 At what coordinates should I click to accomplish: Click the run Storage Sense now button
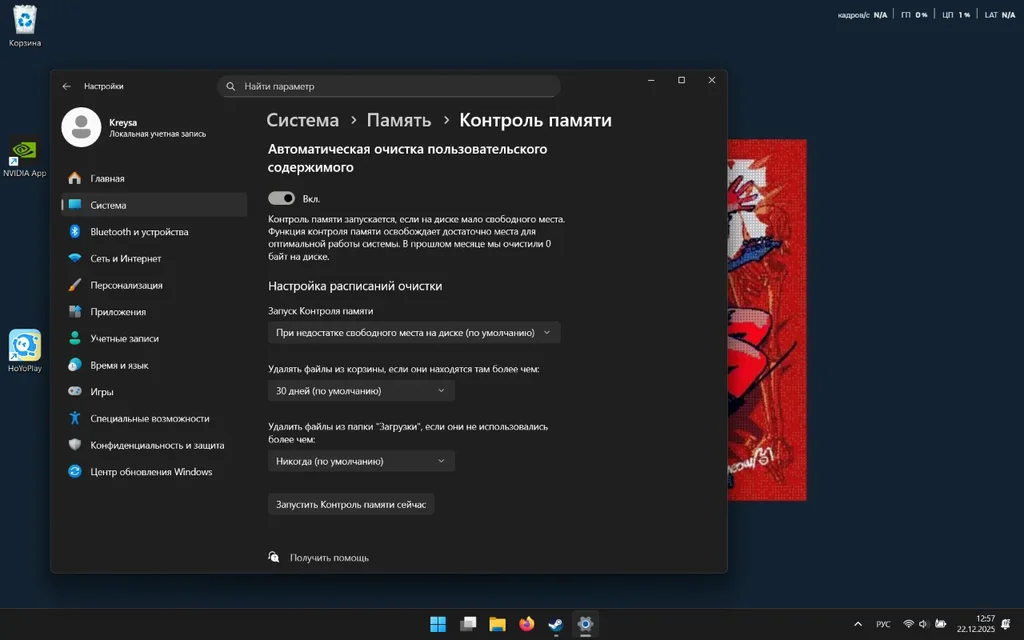click(x=351, y=505)
